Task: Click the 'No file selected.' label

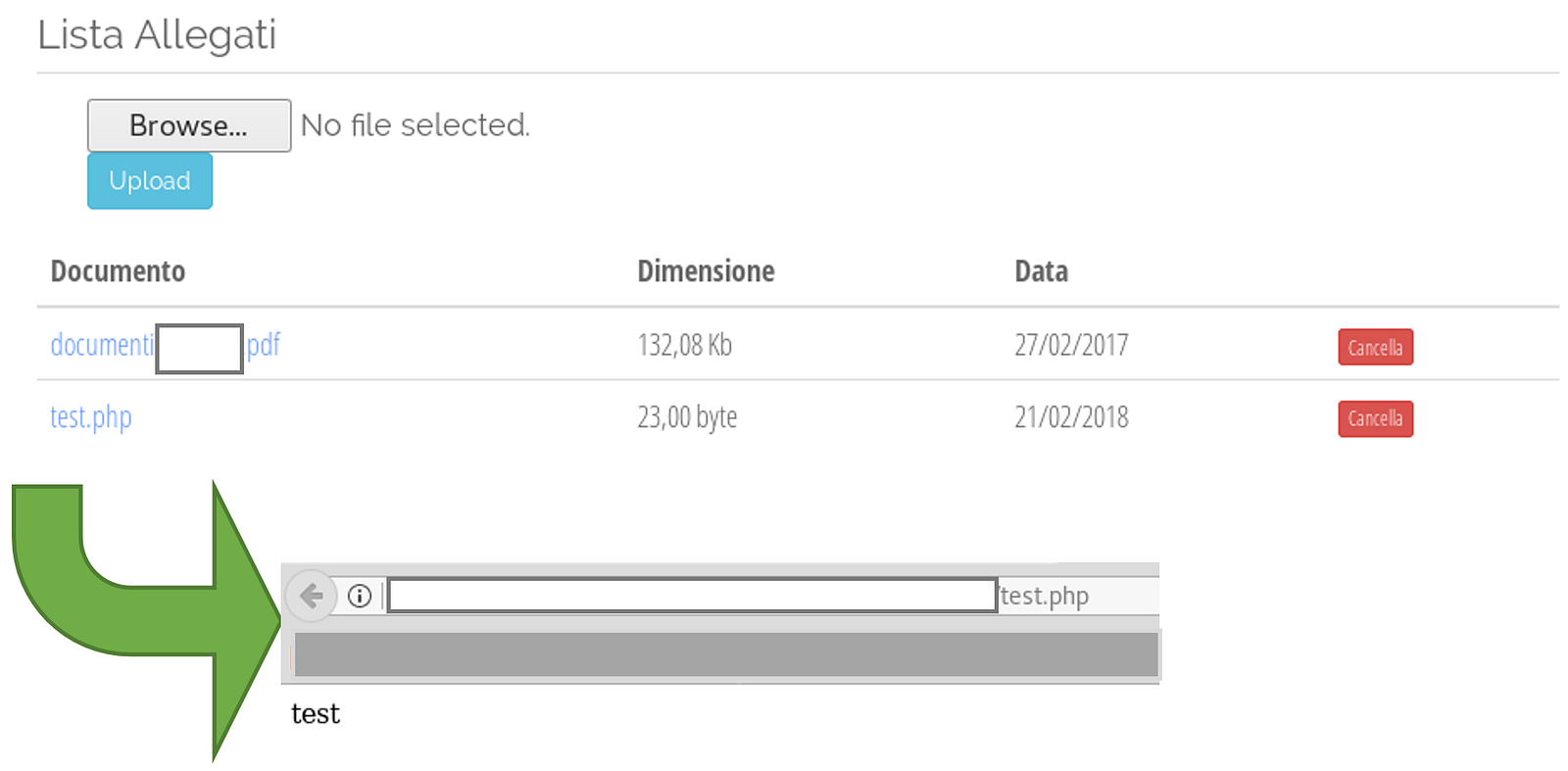Action: [x=415, y=125]
